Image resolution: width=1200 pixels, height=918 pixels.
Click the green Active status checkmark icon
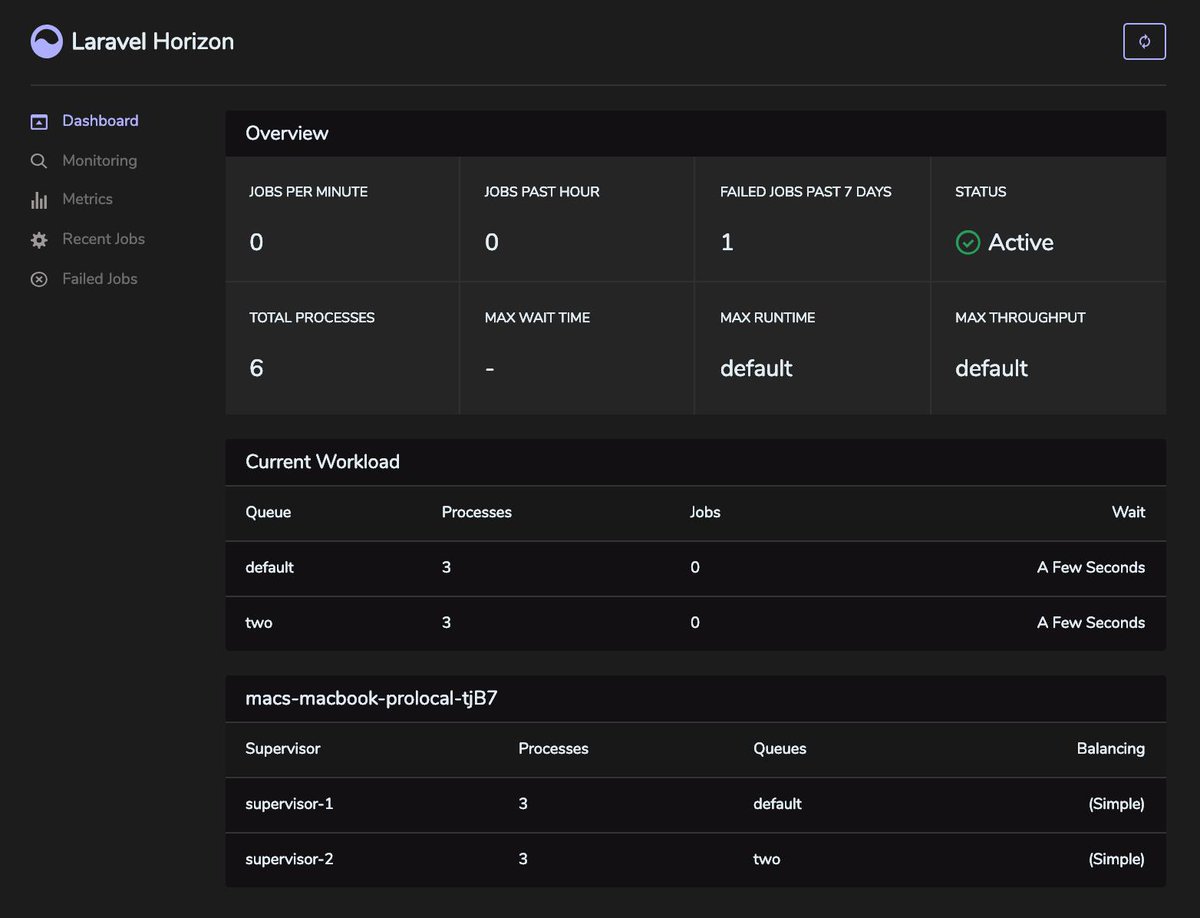968,242
